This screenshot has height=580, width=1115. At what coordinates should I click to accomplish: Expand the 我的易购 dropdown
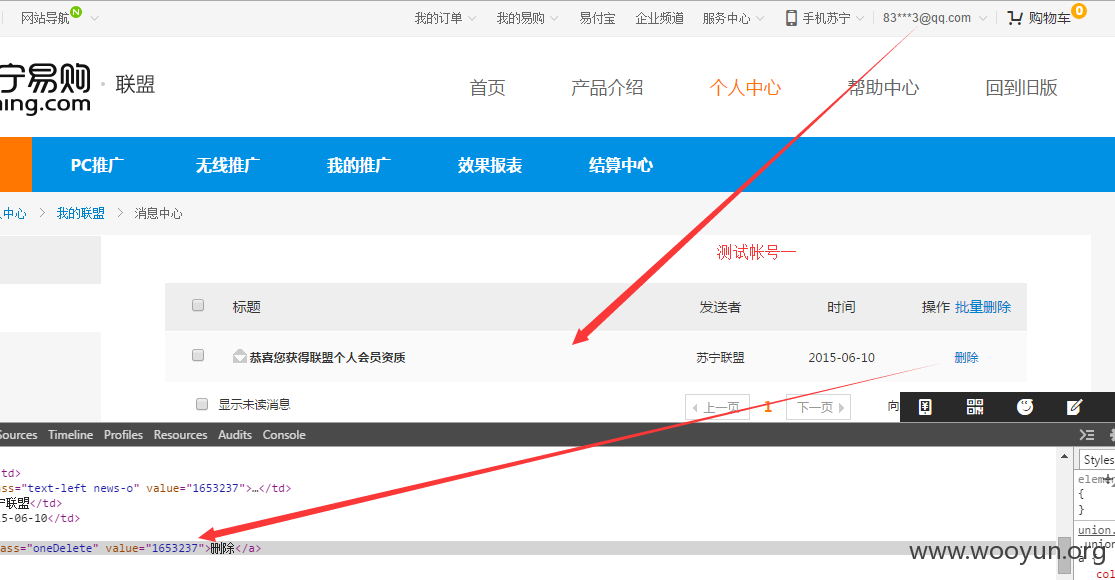554,18
